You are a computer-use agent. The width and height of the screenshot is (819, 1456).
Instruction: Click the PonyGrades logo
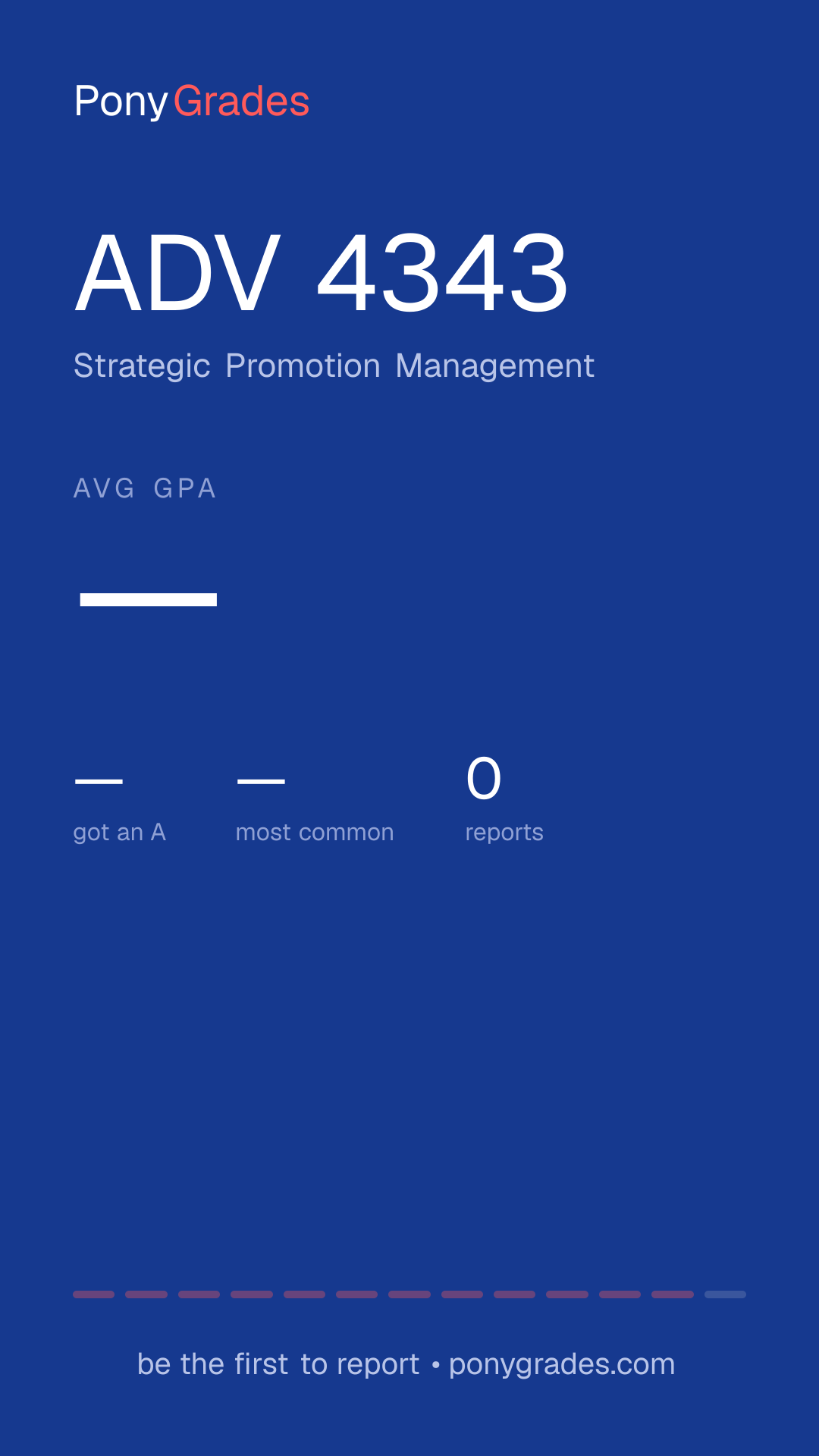coord(192,102)
